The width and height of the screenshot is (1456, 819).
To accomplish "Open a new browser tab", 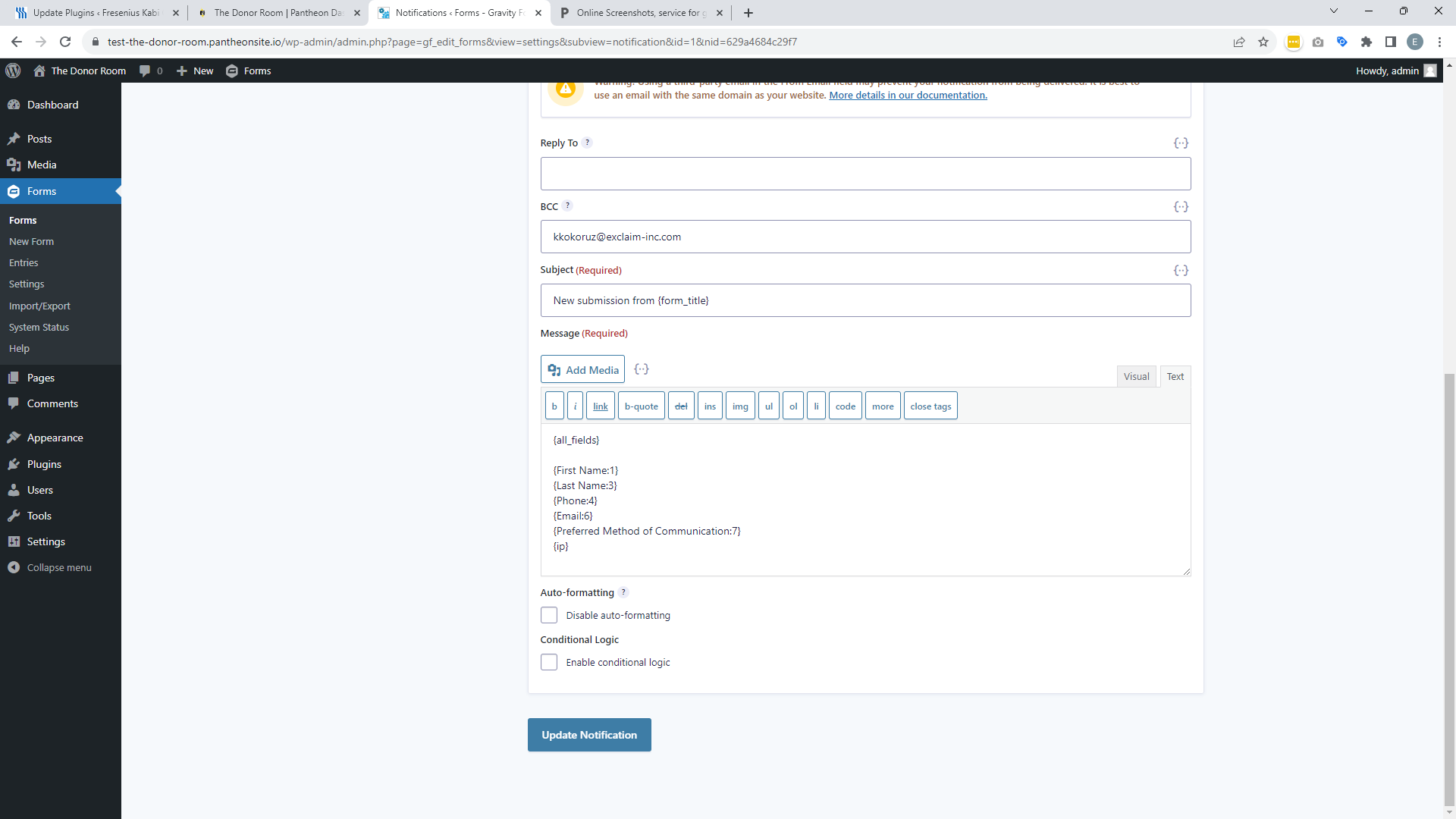I will [748, 13].
